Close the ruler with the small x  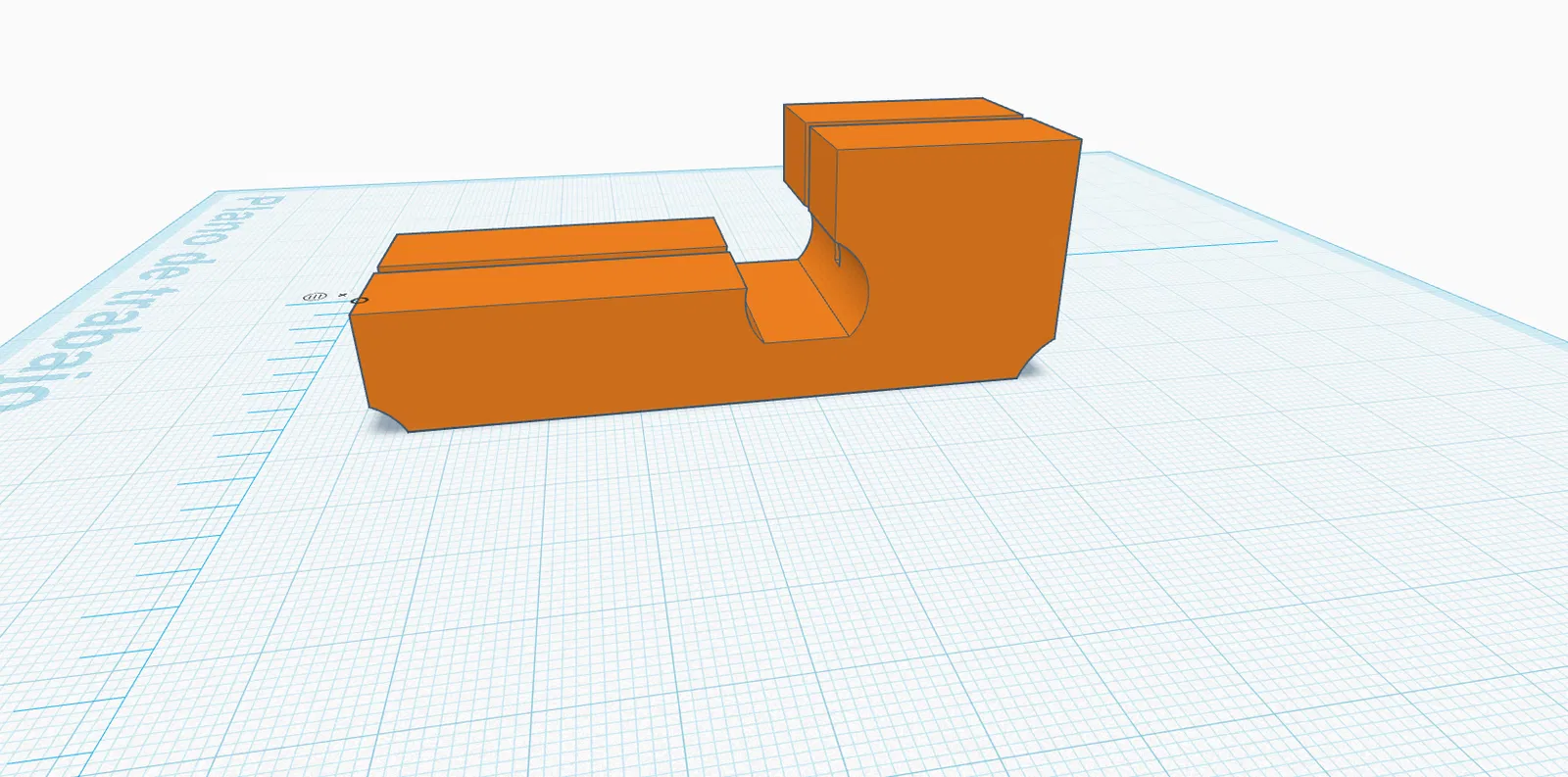pyautogui.click(x=342, y=294)
